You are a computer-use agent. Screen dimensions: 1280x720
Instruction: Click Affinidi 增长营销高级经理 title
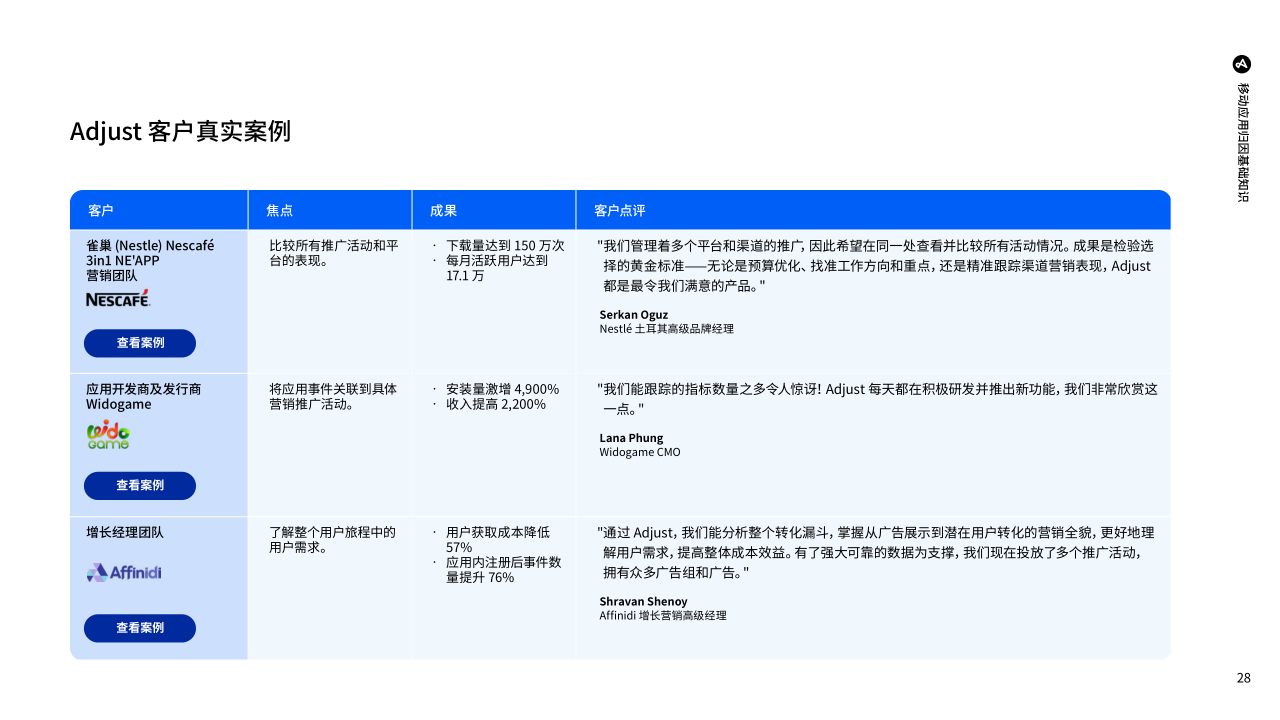(x=663, y=615)
